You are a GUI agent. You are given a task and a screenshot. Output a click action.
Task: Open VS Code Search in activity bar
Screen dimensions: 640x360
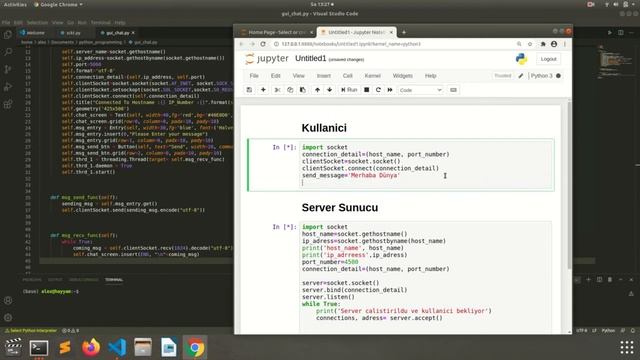pyautogui.click(x=8, y=52)
